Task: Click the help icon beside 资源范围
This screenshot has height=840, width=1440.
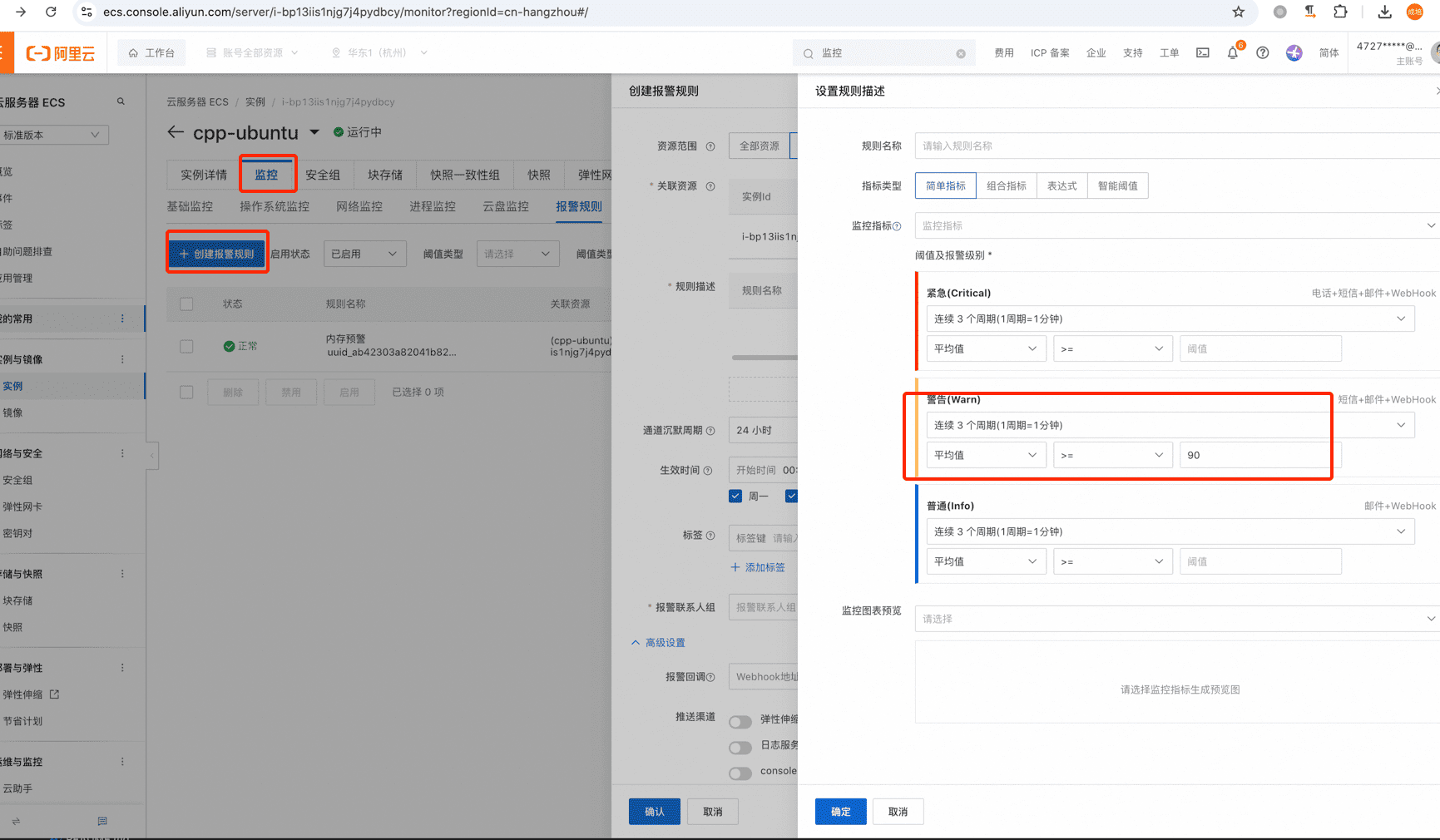Action: (710, 146)
